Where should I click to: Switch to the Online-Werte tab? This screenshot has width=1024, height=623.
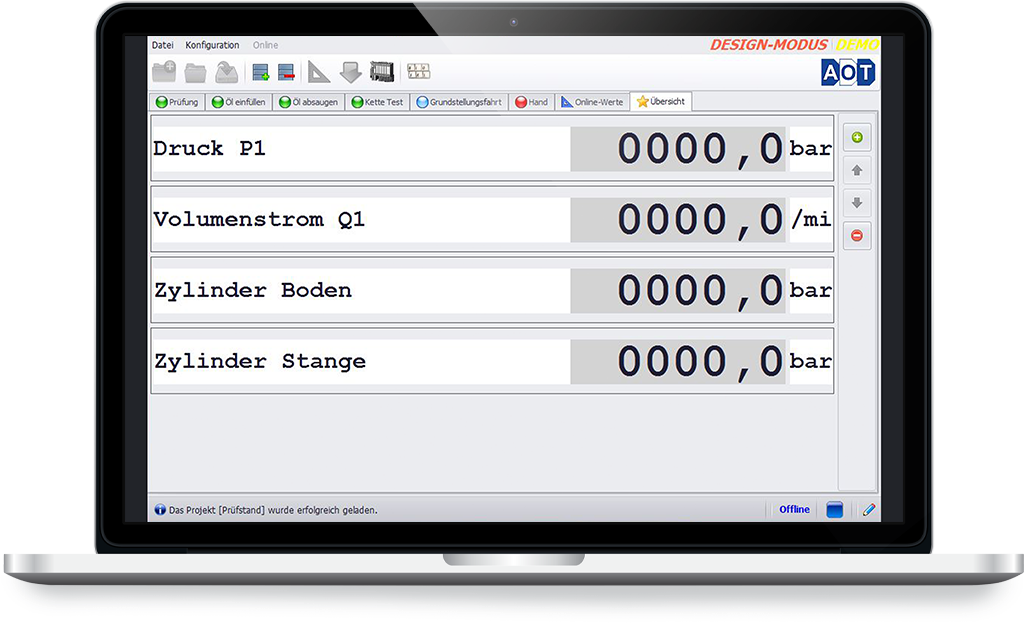click(592, 102)
